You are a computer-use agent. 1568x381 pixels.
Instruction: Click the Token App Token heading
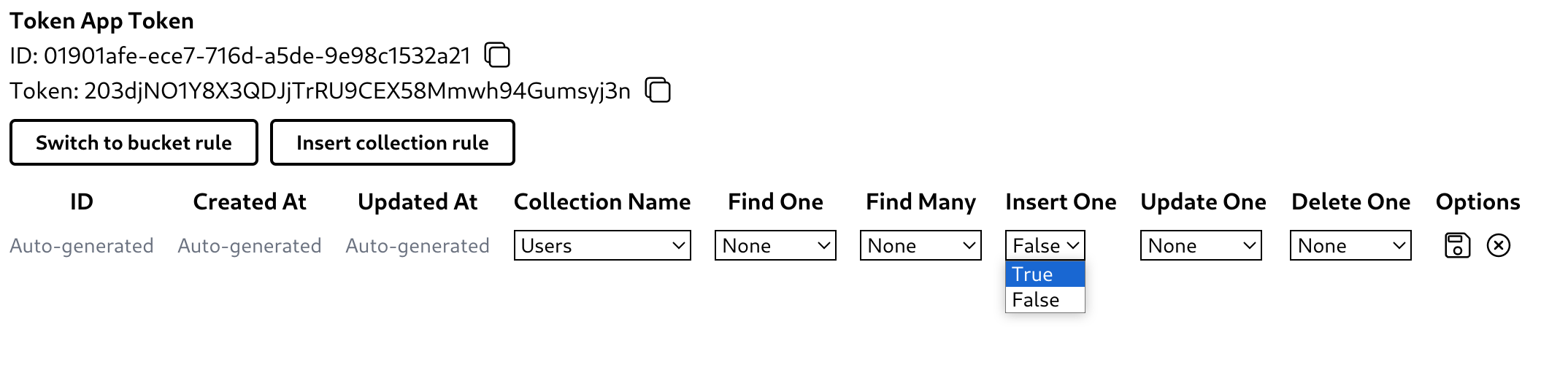click(102, 20)
